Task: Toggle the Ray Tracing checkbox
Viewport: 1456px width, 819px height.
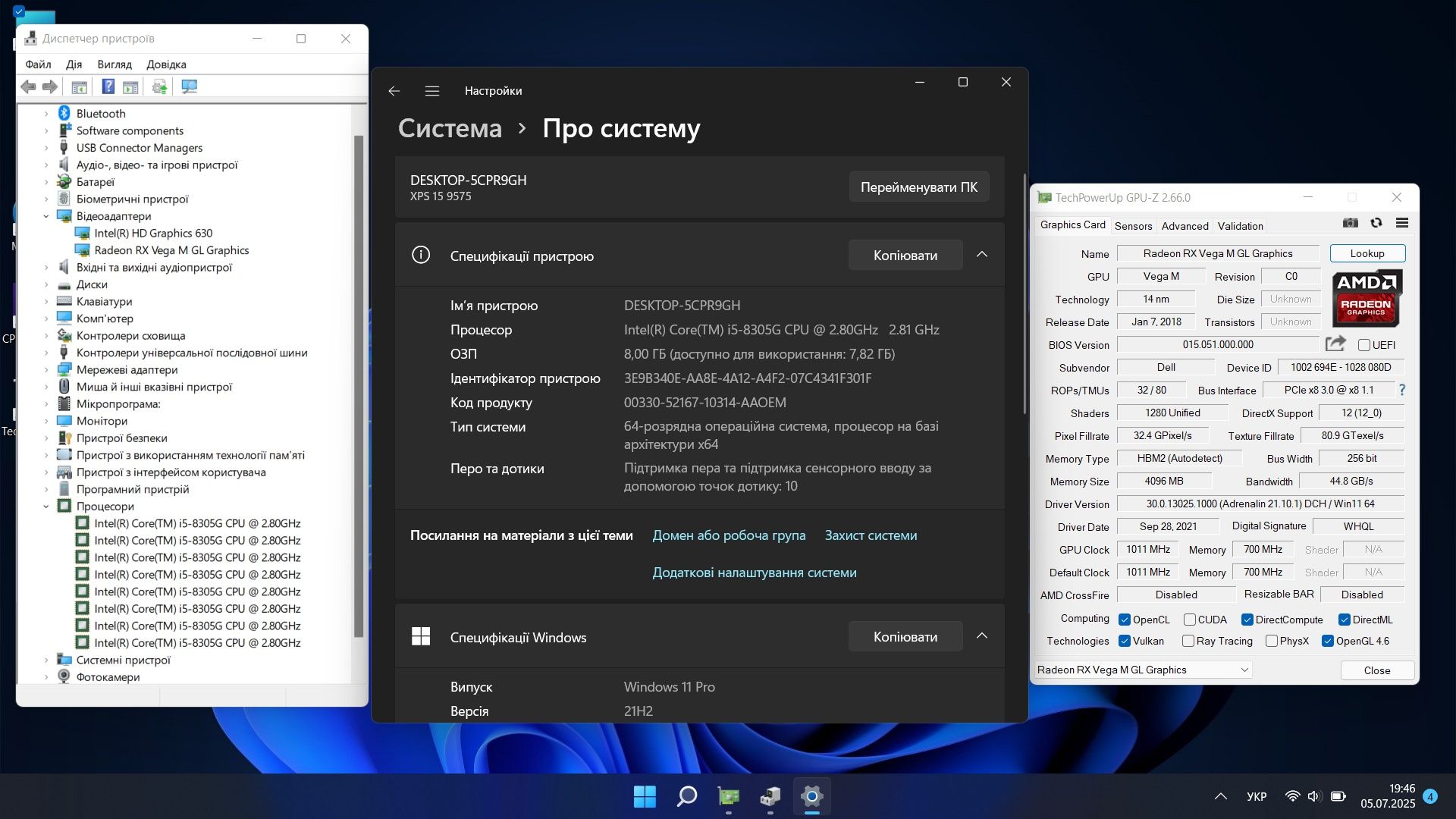Action: (1188, 641)
